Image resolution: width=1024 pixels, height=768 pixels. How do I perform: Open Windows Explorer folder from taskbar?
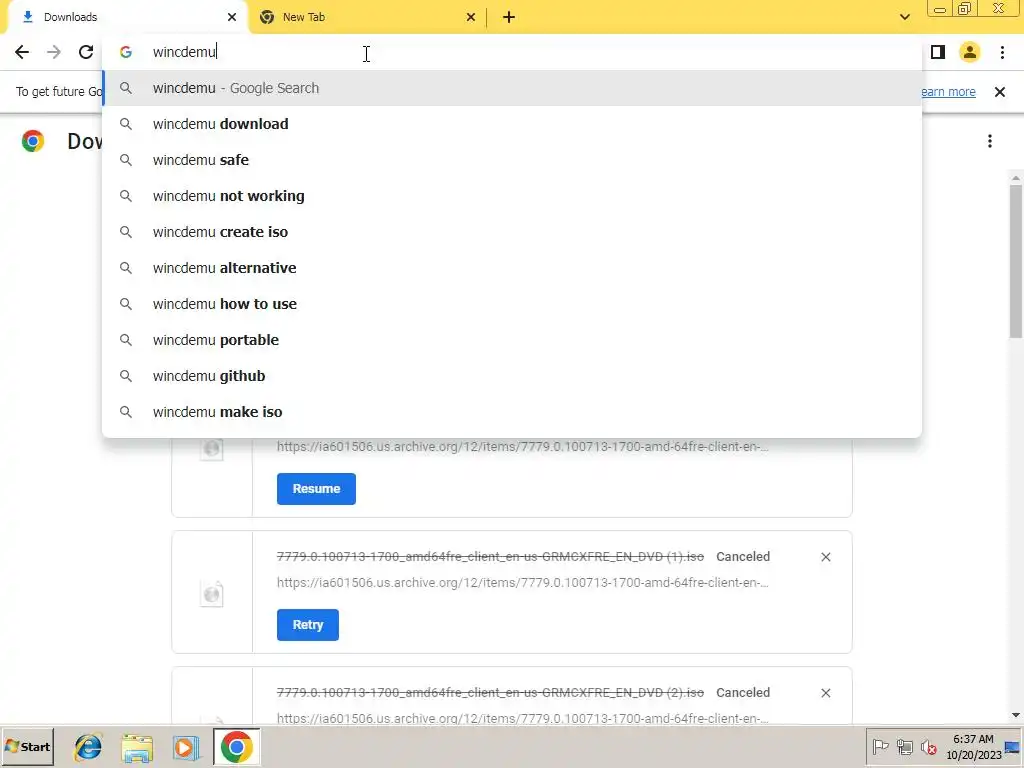pos(137,747)
